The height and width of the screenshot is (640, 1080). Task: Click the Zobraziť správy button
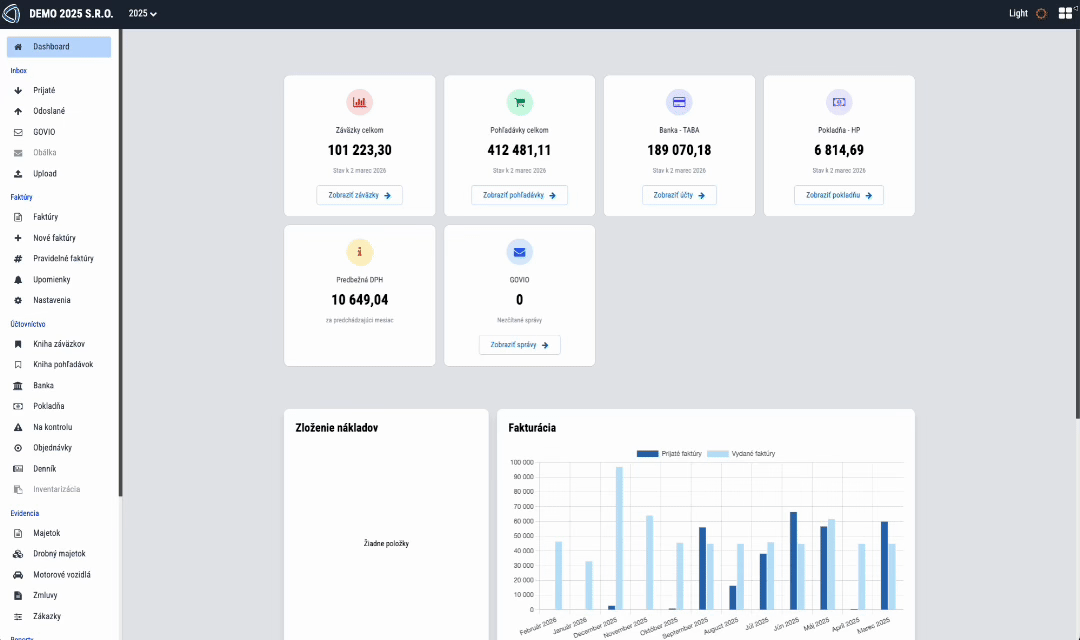tap(519, 345)
